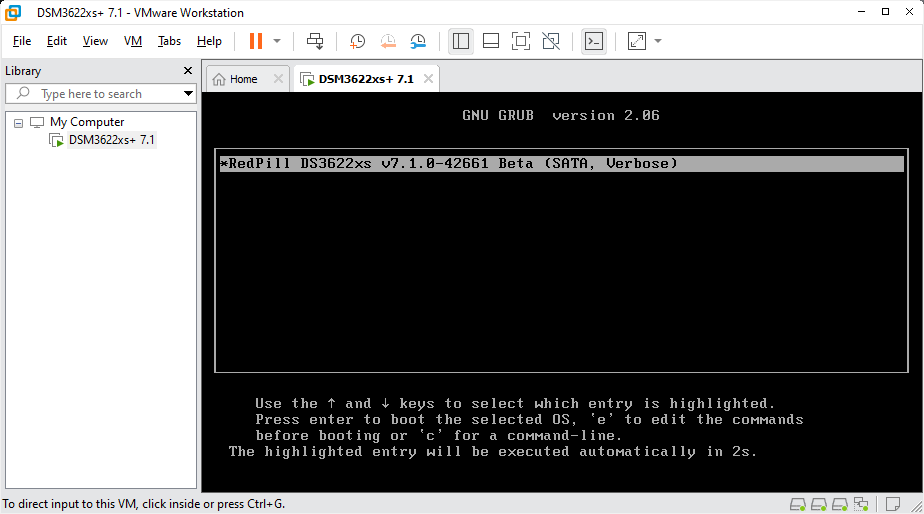Open the VM menu

(133, 41)
